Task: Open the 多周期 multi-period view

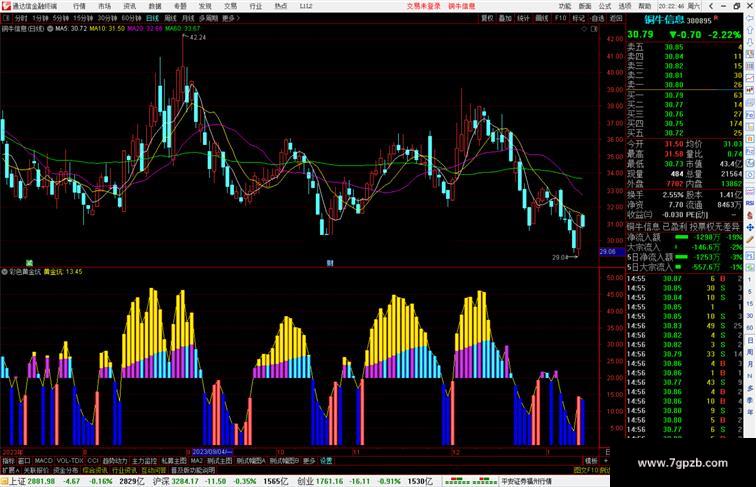Action: pyautogui.click(x=208, y=18)
